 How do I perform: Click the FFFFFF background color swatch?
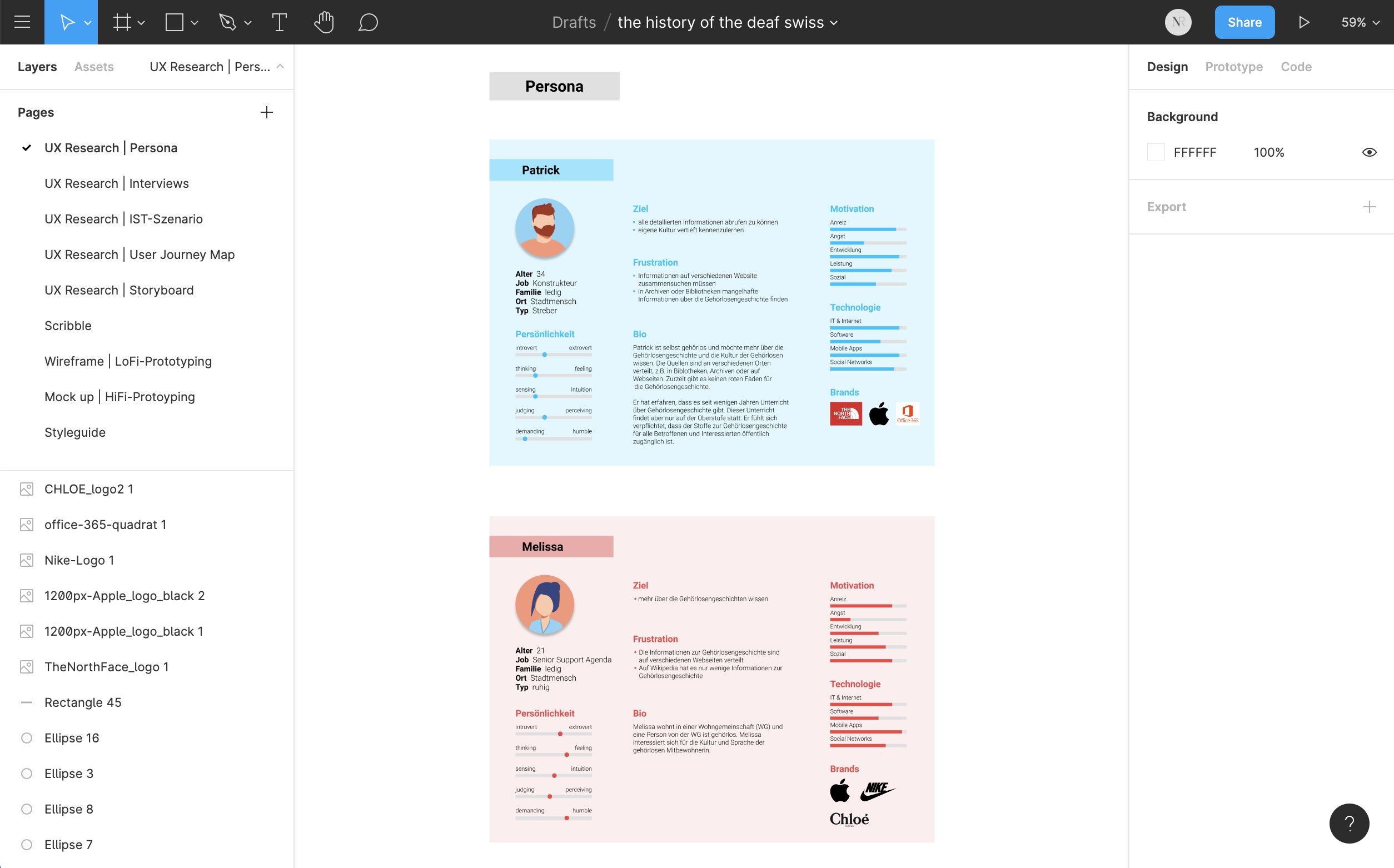[1156, 152]
